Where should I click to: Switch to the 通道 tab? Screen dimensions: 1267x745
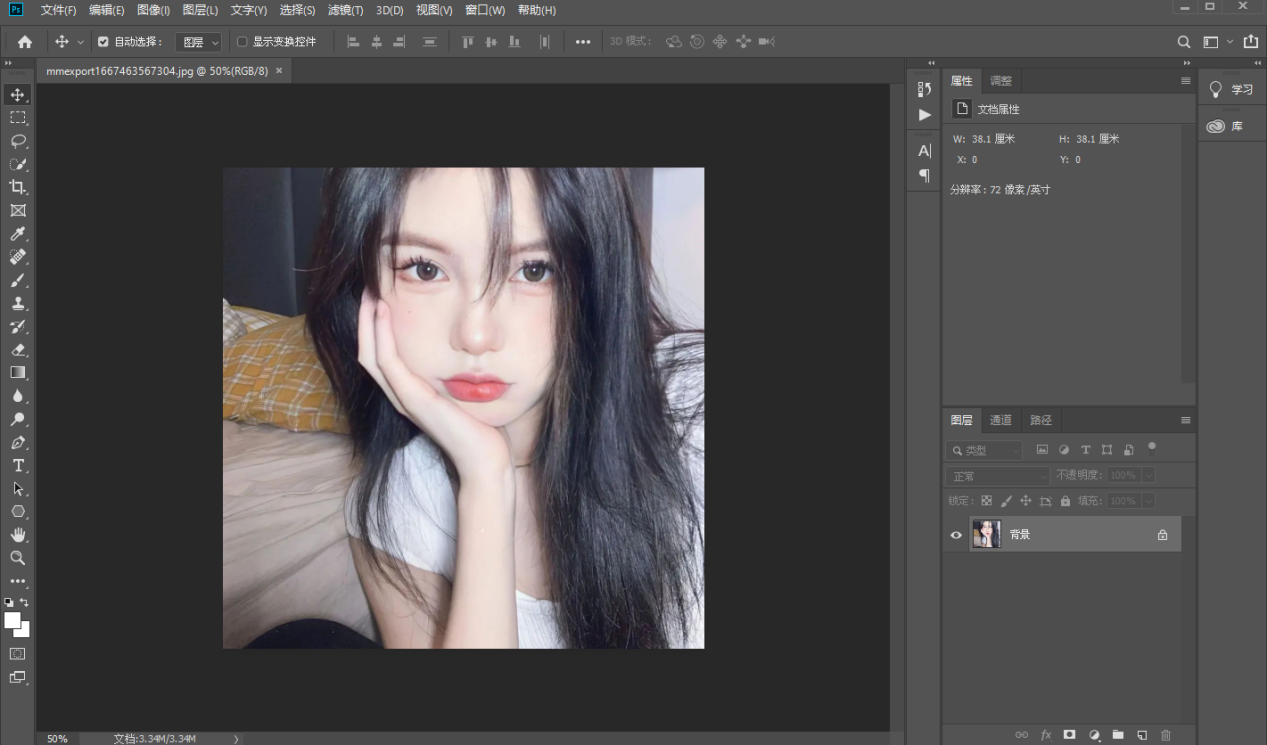1001,420
